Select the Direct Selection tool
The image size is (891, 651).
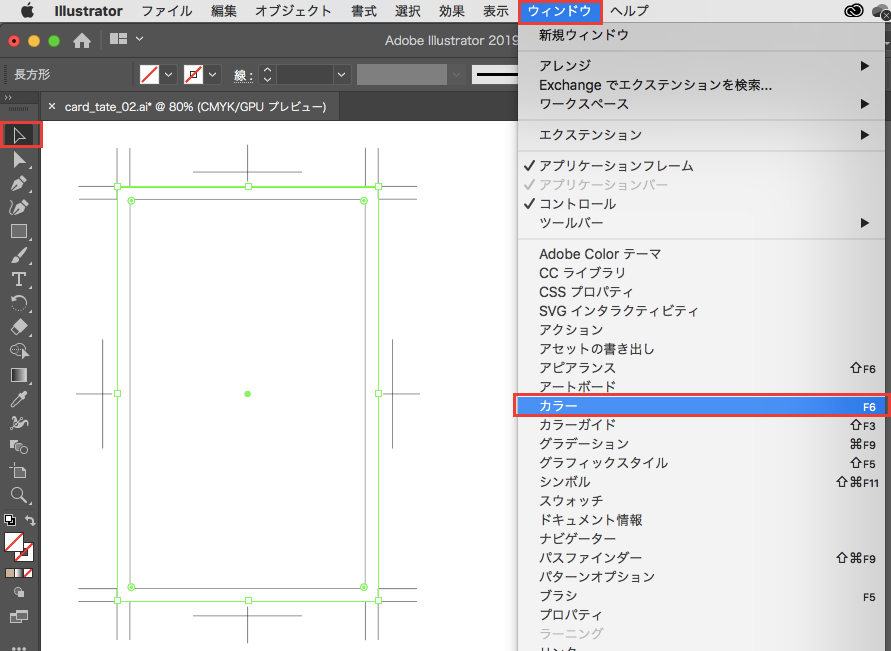coord(19,159)
